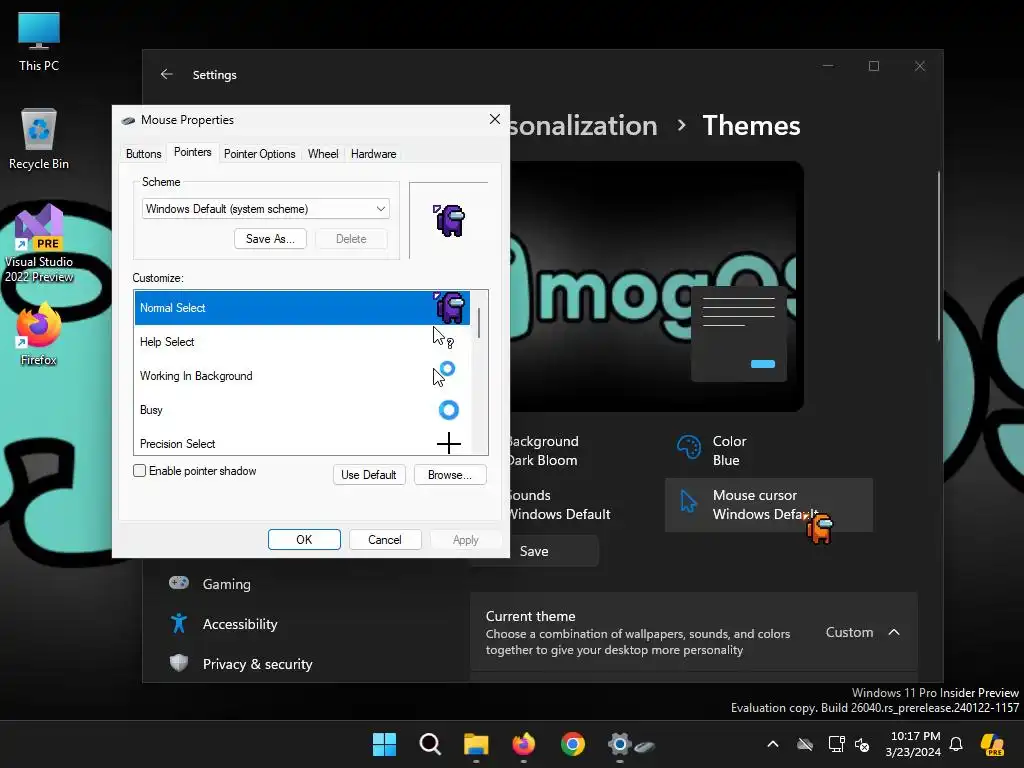Click the Use Default button
The height and width of the screenshot is (768, 1024).
click(369, 475)
